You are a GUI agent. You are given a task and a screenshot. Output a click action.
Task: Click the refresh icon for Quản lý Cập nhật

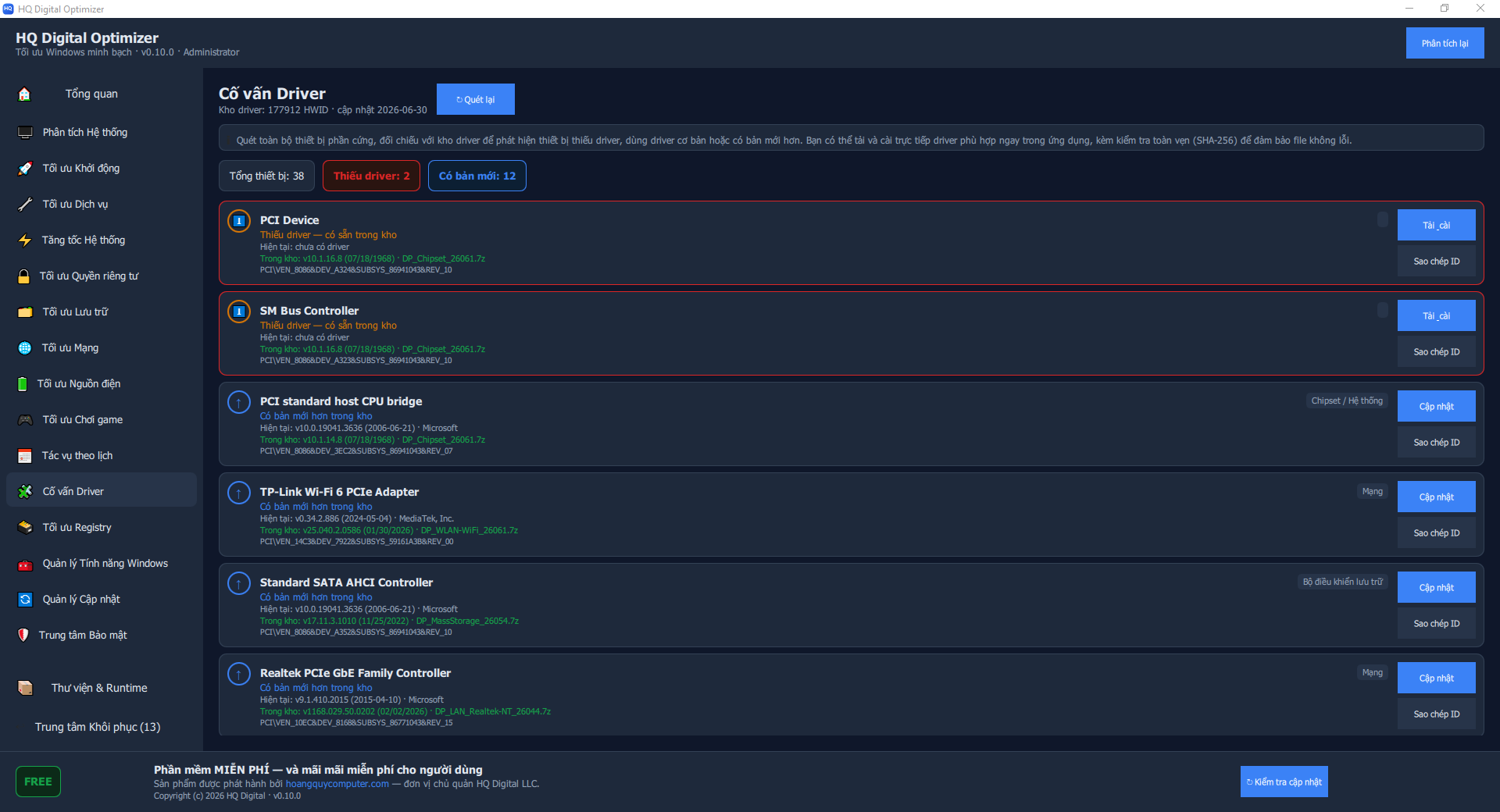tap(25, 600)
